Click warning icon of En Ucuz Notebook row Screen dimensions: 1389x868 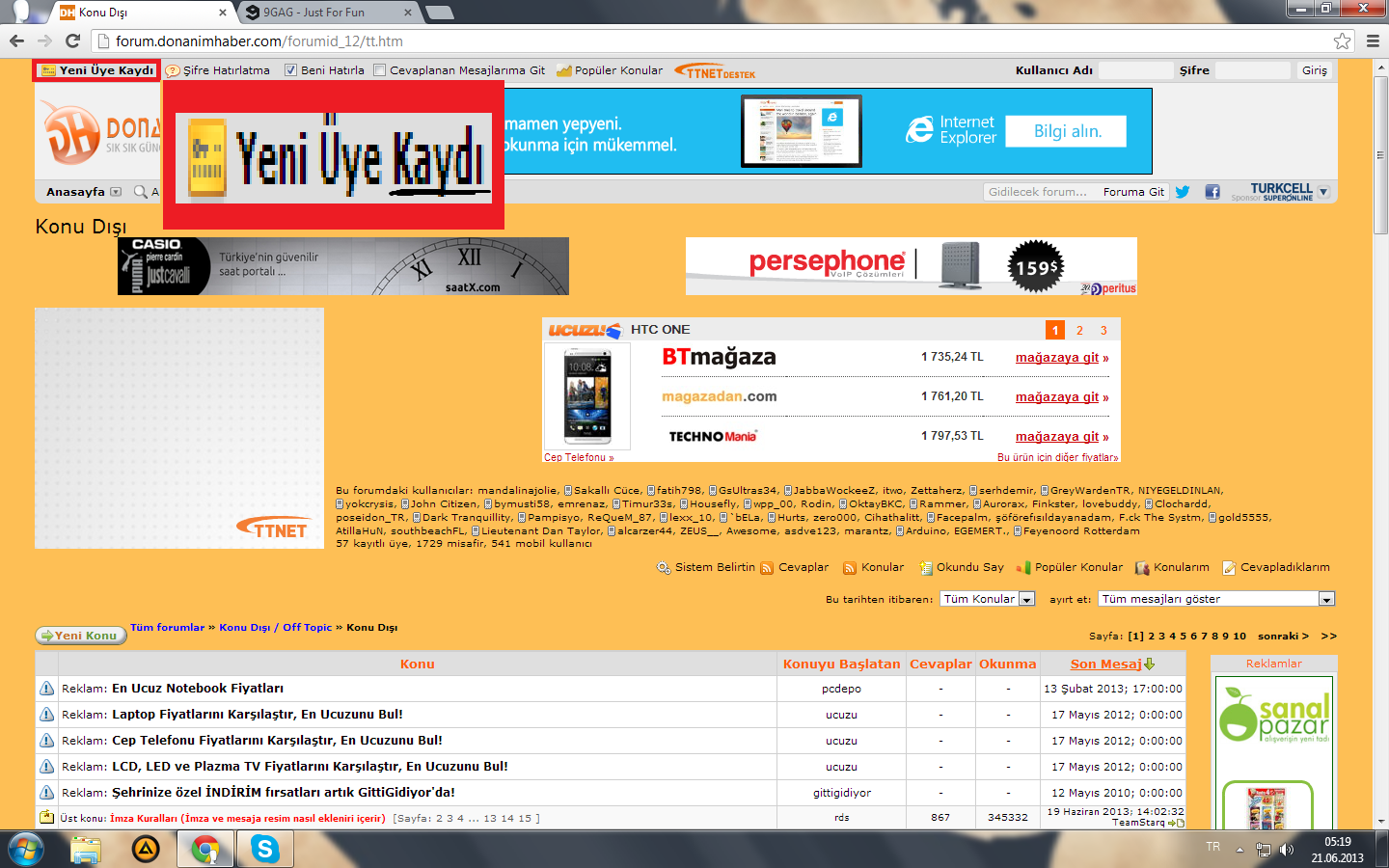pos(46,689)
